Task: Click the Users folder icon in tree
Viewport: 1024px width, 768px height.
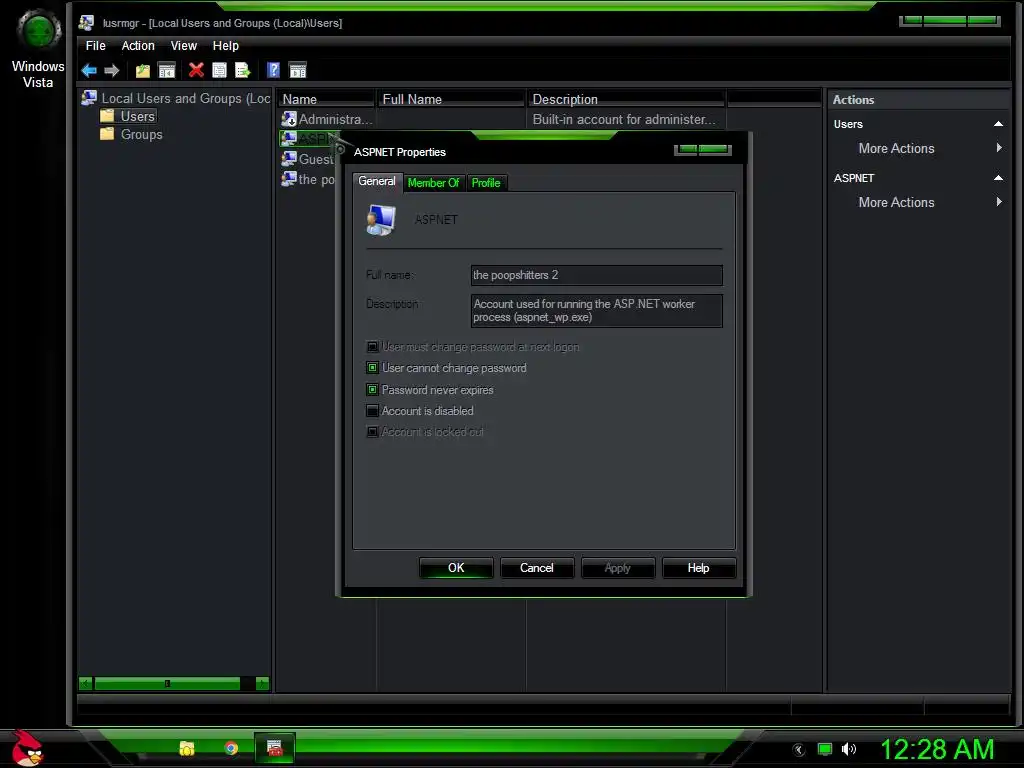Action: [x=107, y=116]
